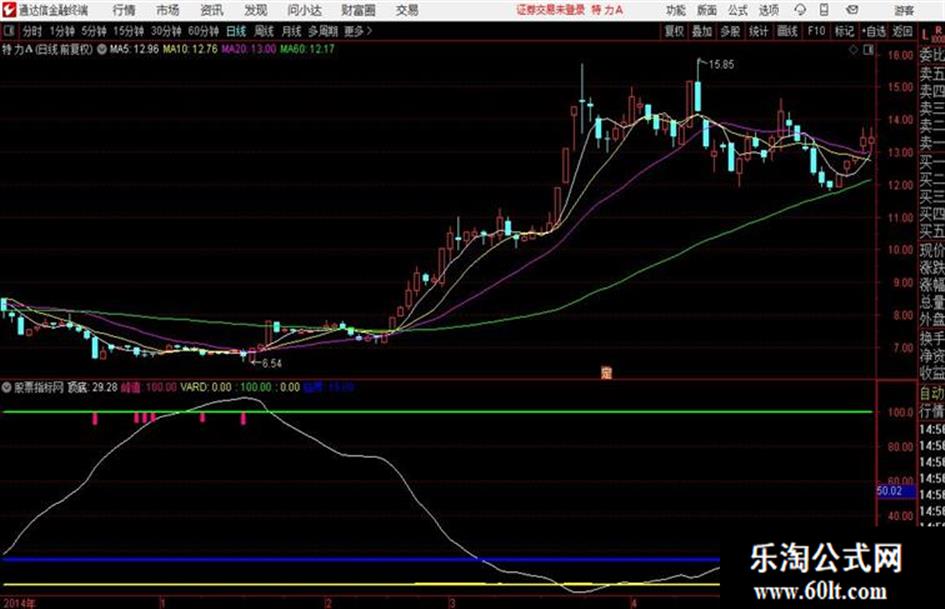Click the 画线 draw line toolbar button
The height and width of the screenshot is (609, 945).
[787, 31]
